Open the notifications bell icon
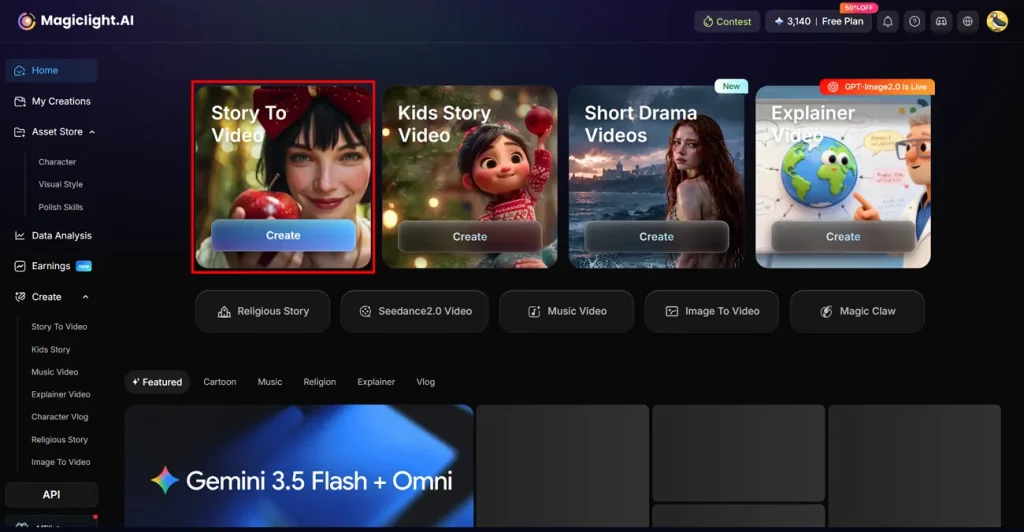 [x=888, y=22]
